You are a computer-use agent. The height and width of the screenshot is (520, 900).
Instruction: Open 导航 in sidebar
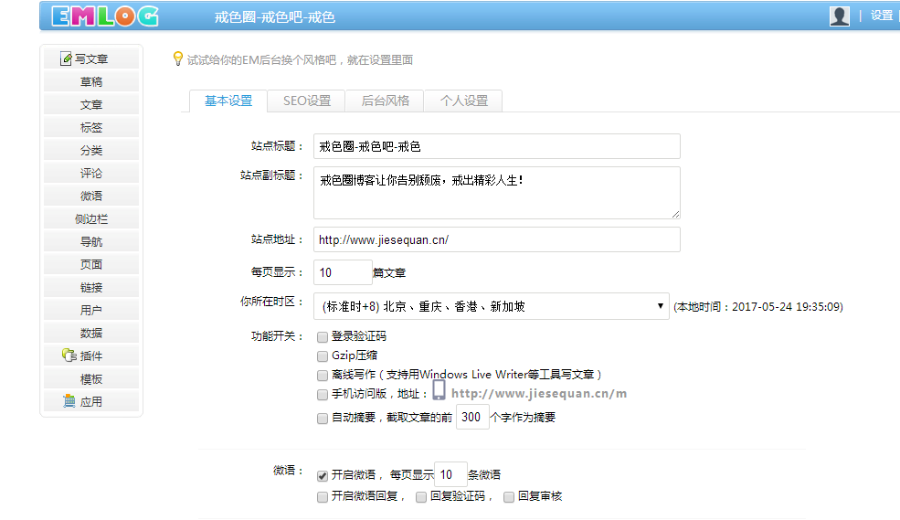(91, 242)
